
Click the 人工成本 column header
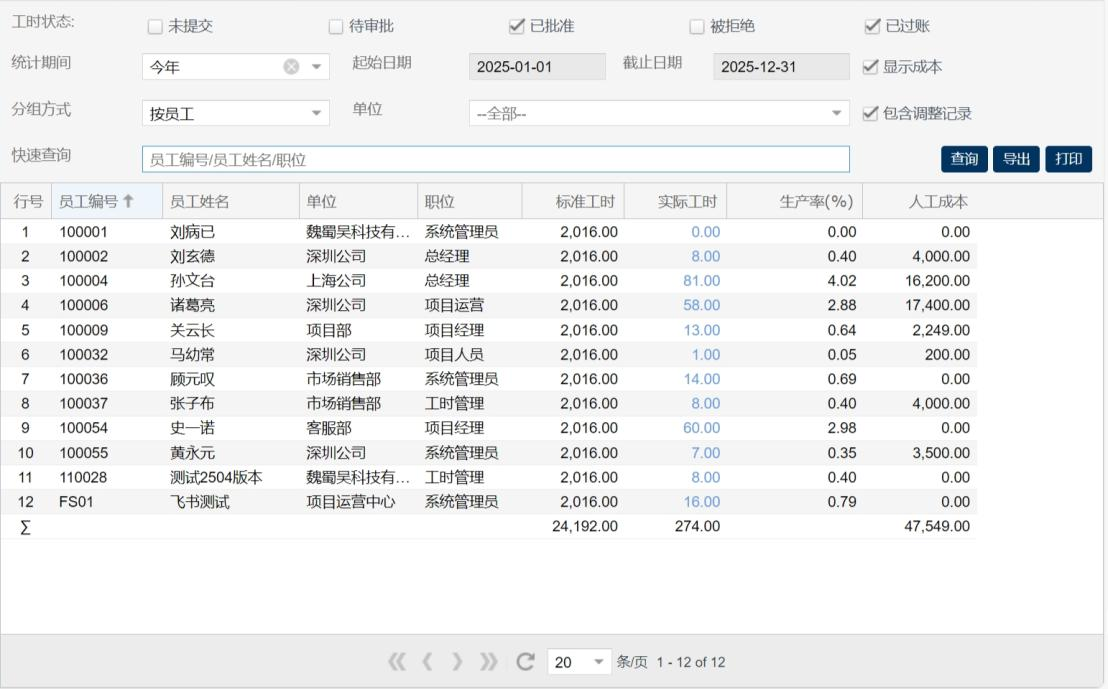[937, 202]
